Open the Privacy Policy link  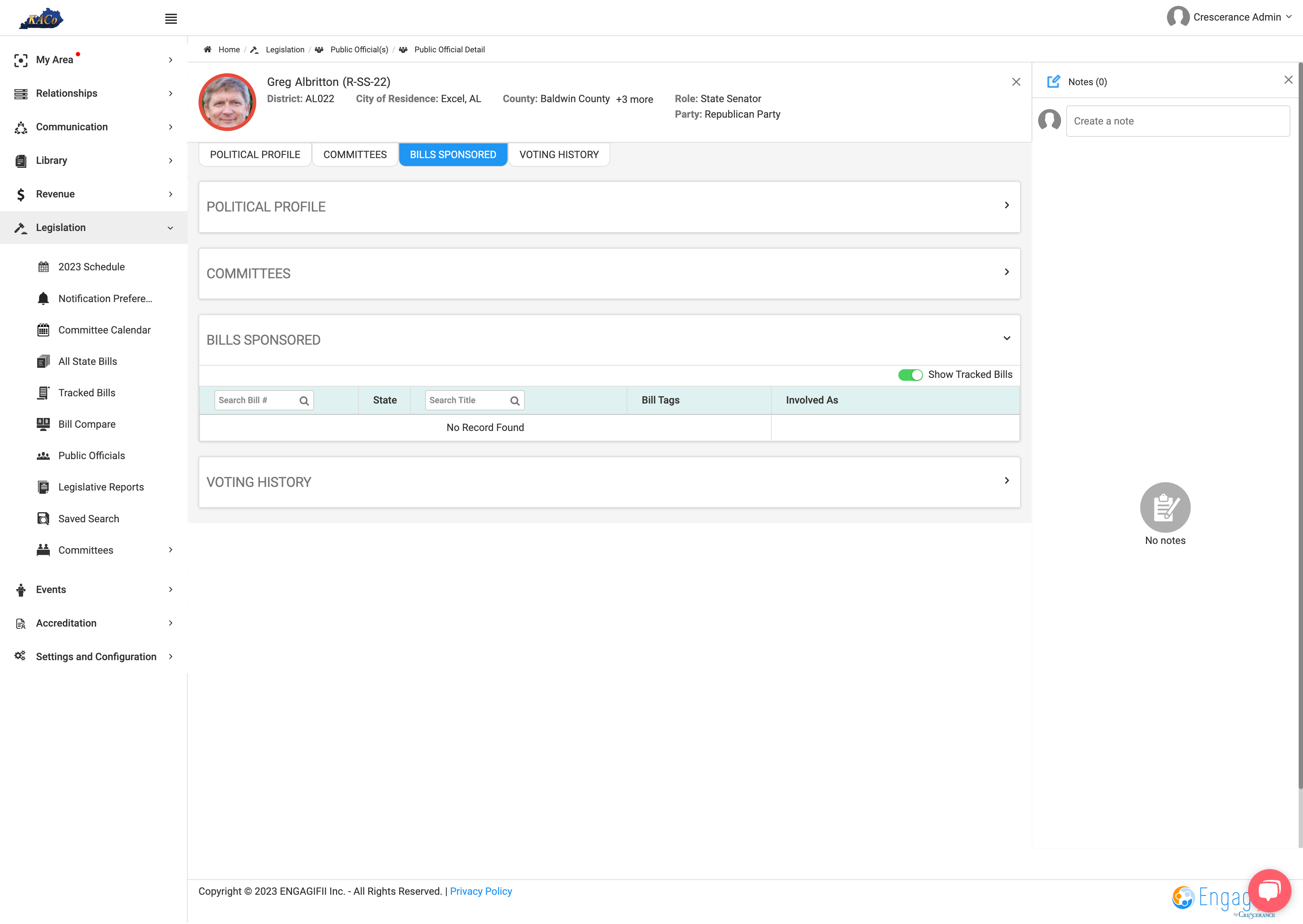[x=481, y=892]
